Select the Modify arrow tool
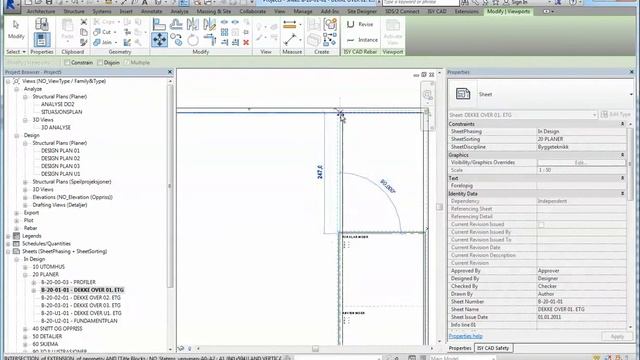Viewport: 640px width, 360px height. [16, 25]
